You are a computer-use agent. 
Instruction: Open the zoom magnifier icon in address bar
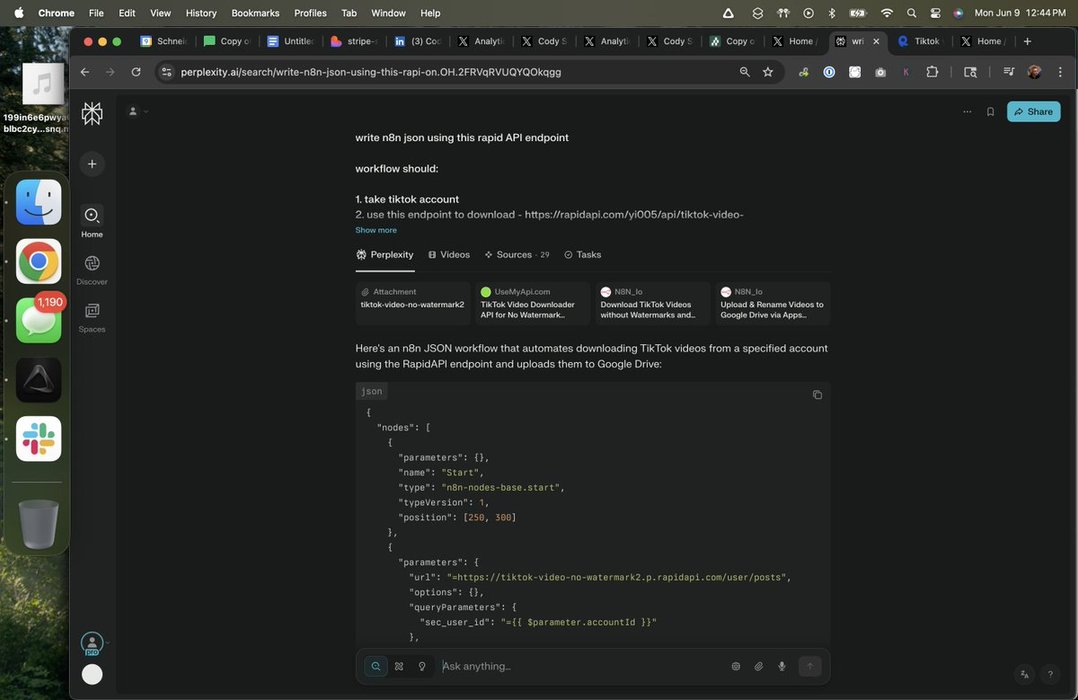pos(745,72)
